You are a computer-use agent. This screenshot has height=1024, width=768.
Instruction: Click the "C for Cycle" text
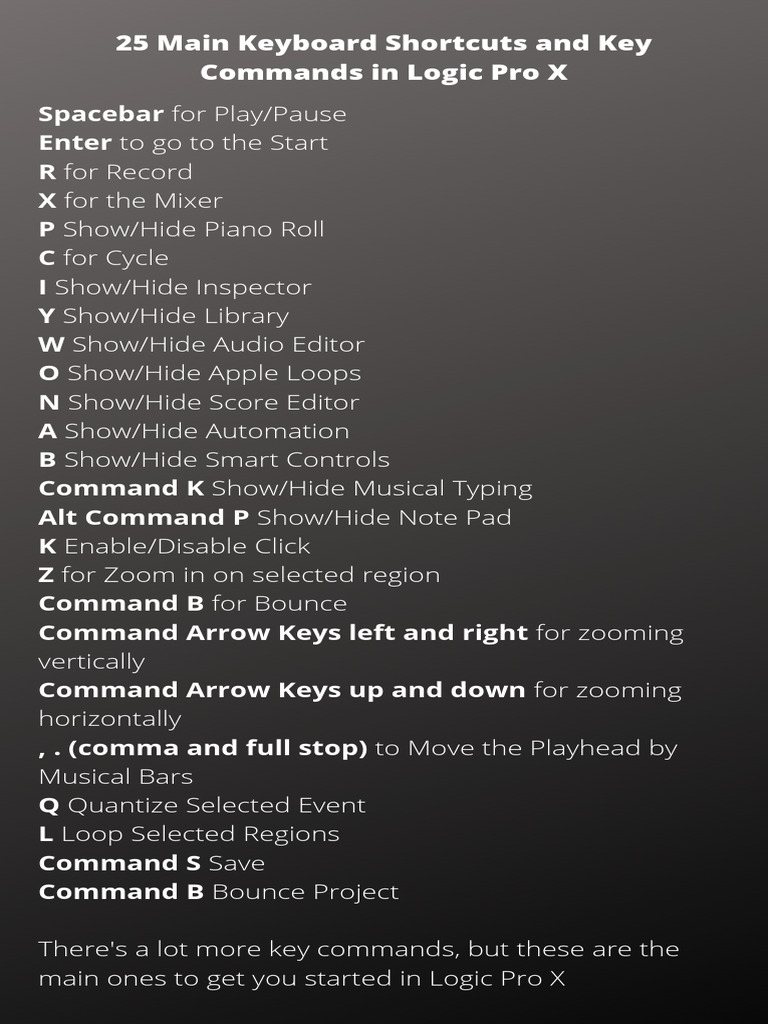pos(103,258)
